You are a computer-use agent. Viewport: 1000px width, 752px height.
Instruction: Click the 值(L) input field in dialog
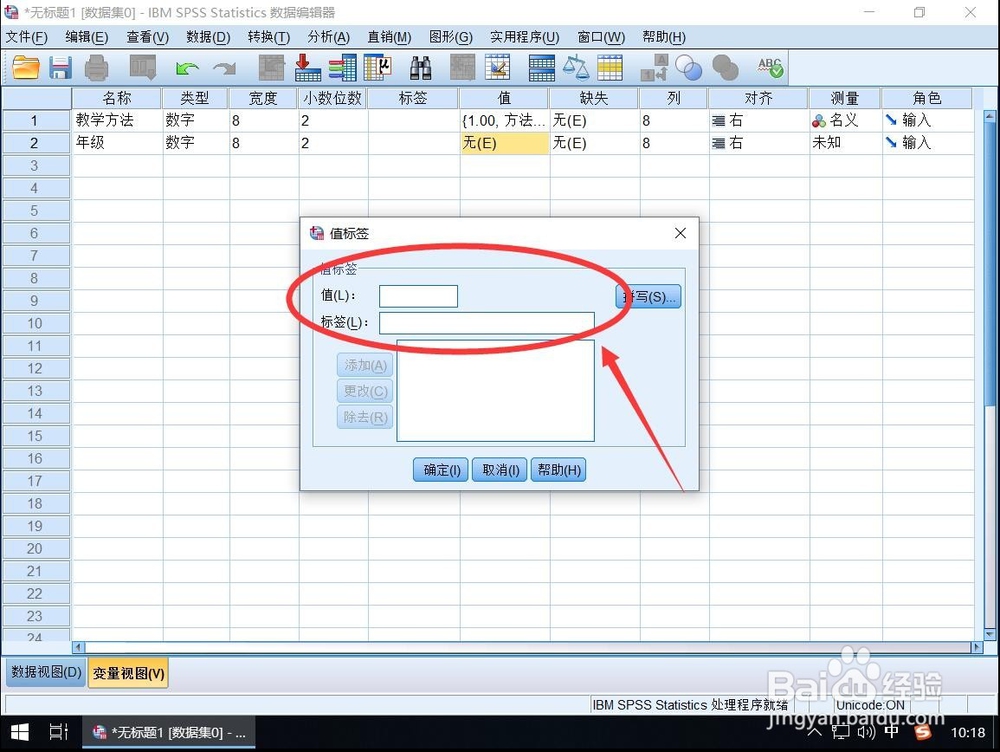418,296
